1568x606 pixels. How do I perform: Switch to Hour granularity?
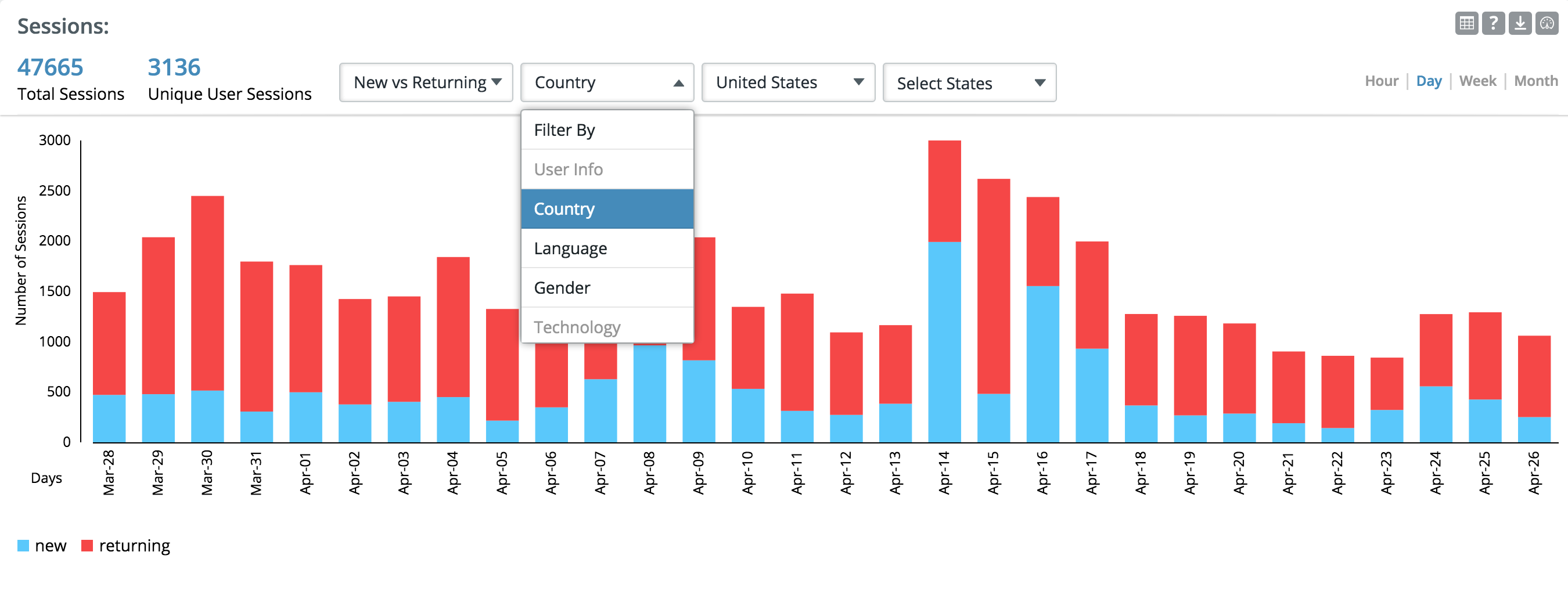(x=1381, y=81)
